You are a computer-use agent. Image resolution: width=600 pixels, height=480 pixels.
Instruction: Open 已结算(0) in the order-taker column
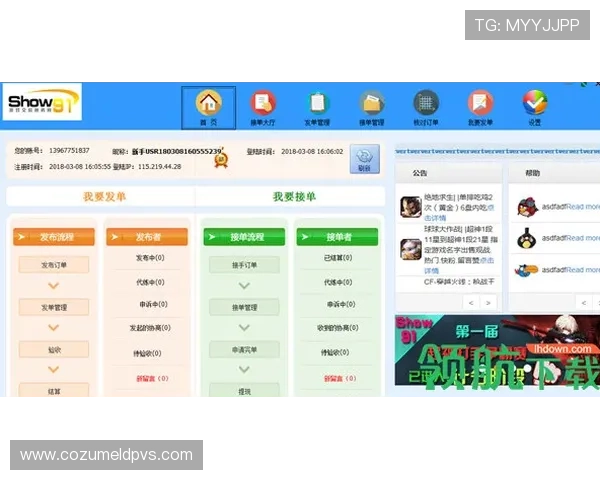click(x=338, y=258)
